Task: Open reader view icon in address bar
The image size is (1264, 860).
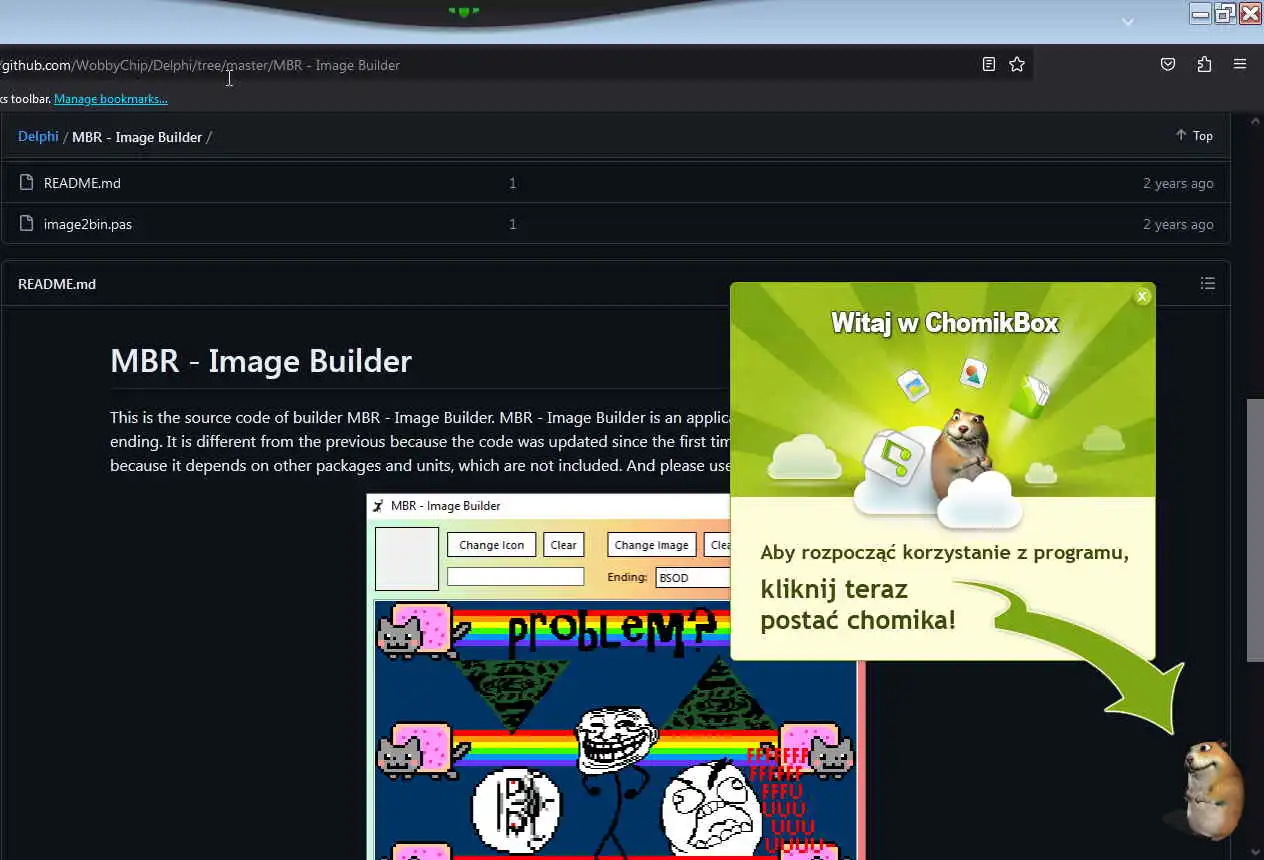Action: [989, 64]
